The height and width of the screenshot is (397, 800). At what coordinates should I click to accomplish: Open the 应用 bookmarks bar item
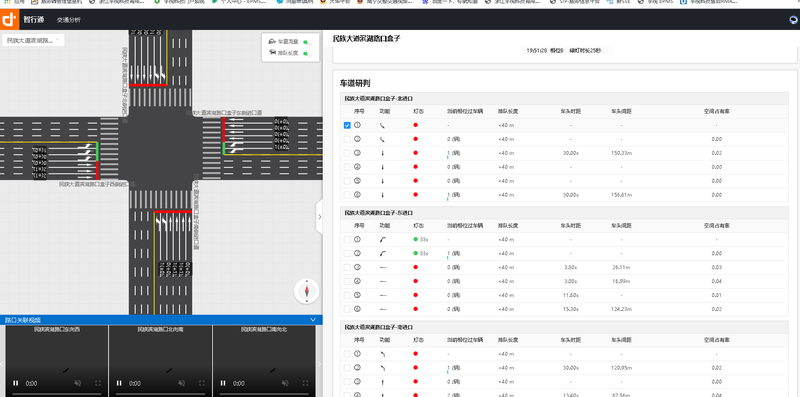[x=15, y=2]
